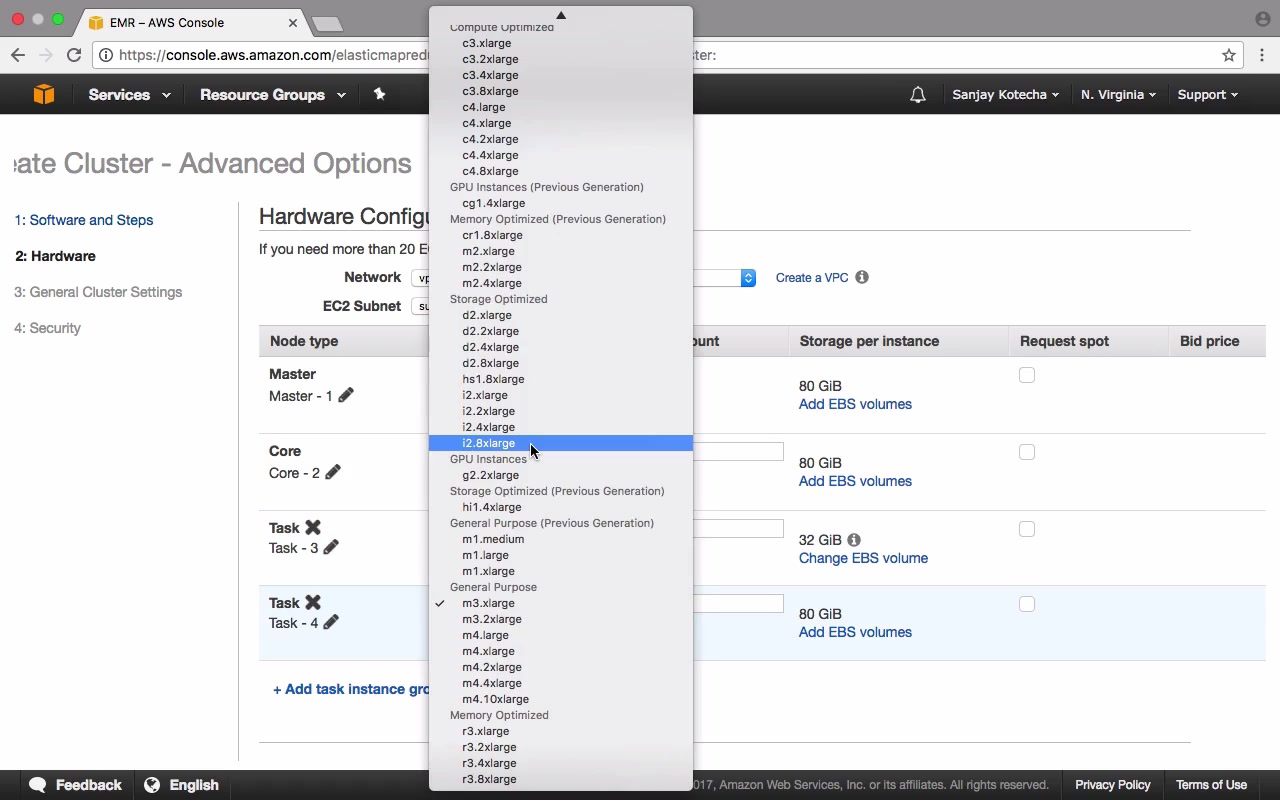This screenshot has height=800, width=1280.
Task: Choose d2.2xlarge storage optimized instance
Action: tap(561, 331)
